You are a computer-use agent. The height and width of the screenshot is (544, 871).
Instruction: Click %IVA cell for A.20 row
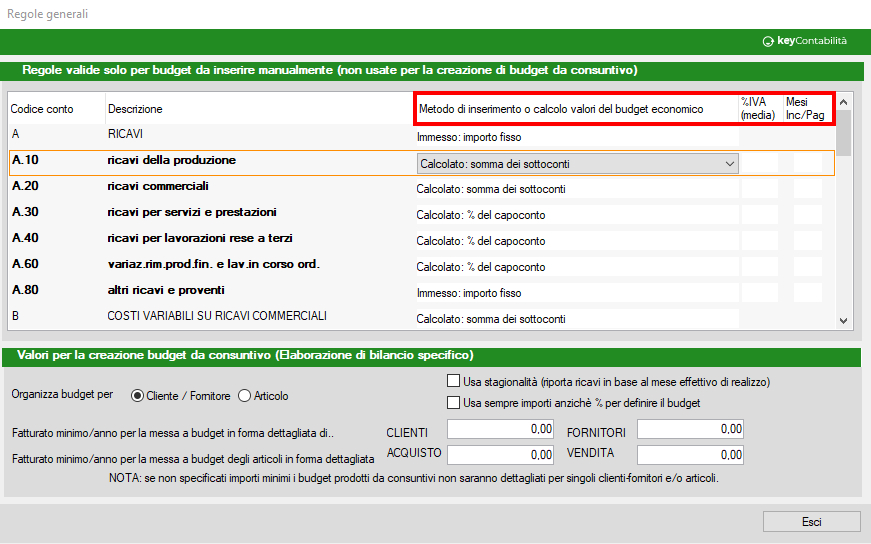759,189
